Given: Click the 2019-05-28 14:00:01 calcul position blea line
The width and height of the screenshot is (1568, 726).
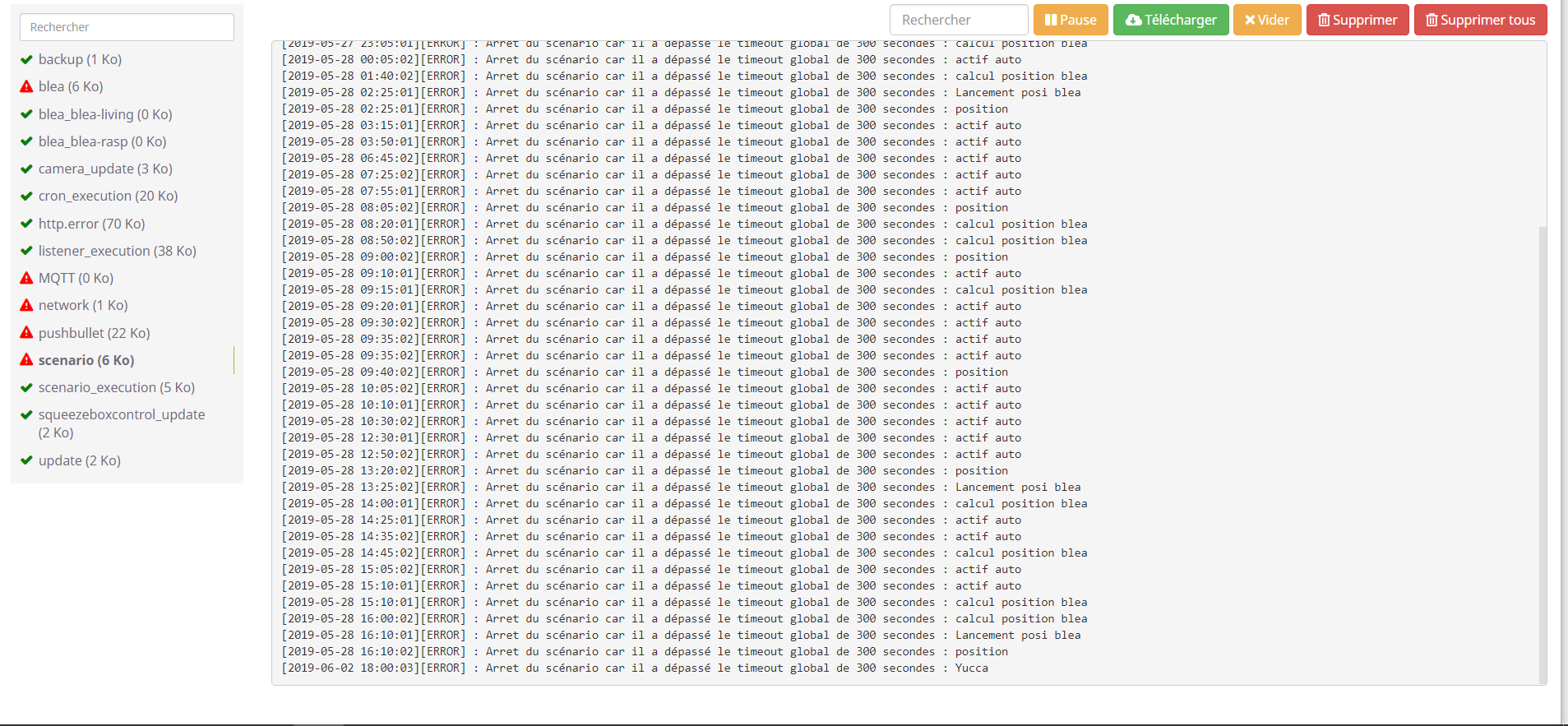Looking at the screenshot, I should coord(684,503).
